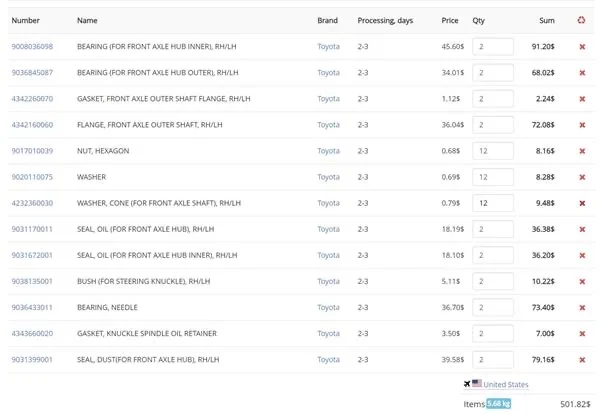Click Toyota brand link for the WASHER row
The image size is (600, 414).
pyautogui.click(x=328, y=177)
